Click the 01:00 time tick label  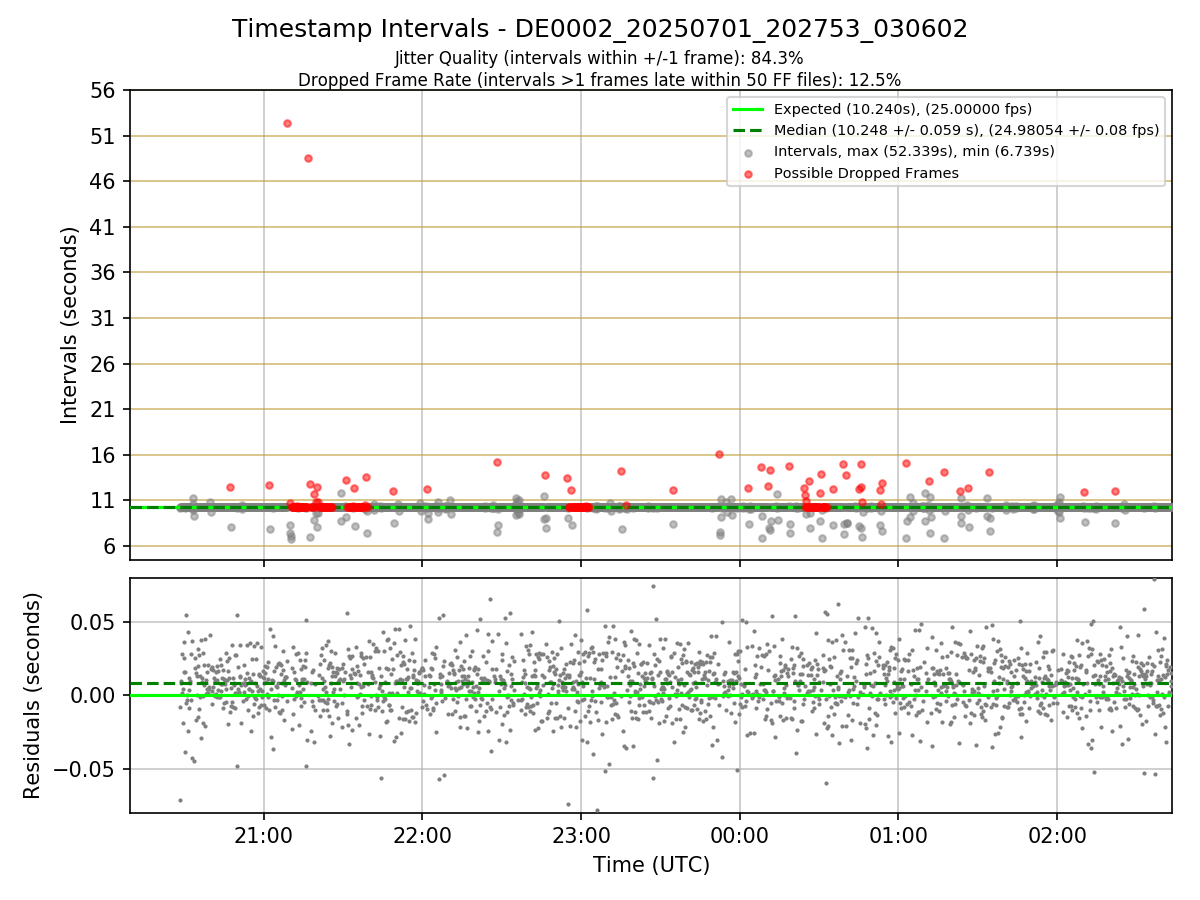898,834
